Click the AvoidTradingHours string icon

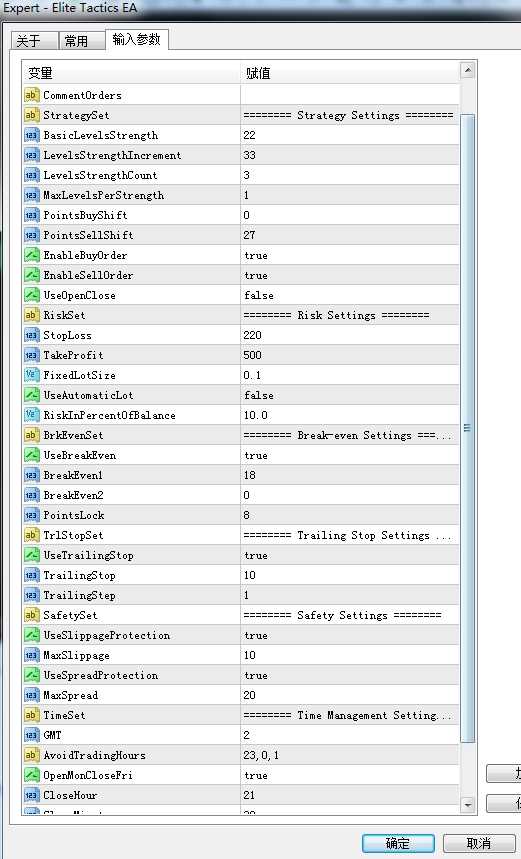32,755
